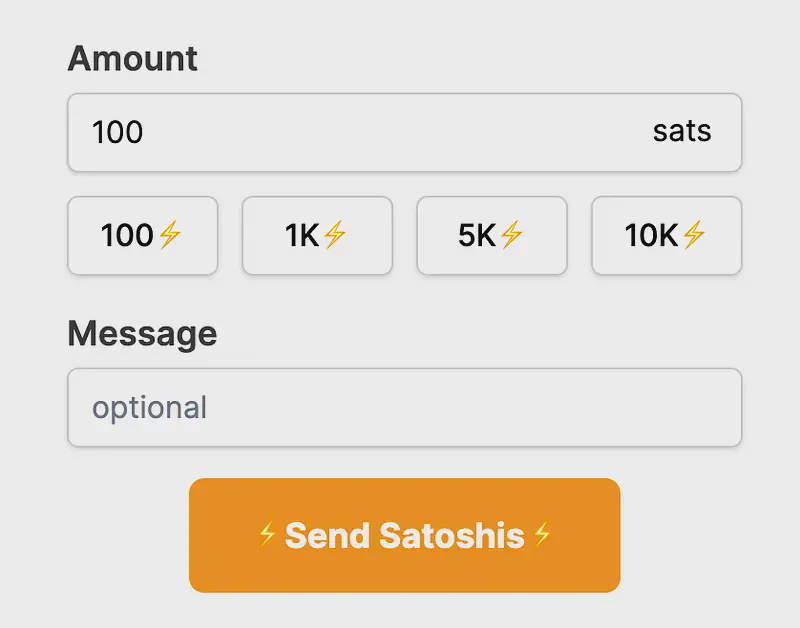Image resolution: width=800 pixels, height=628 pixels.
Task: Select the 100 sats preset button
Action: (142, 236)
